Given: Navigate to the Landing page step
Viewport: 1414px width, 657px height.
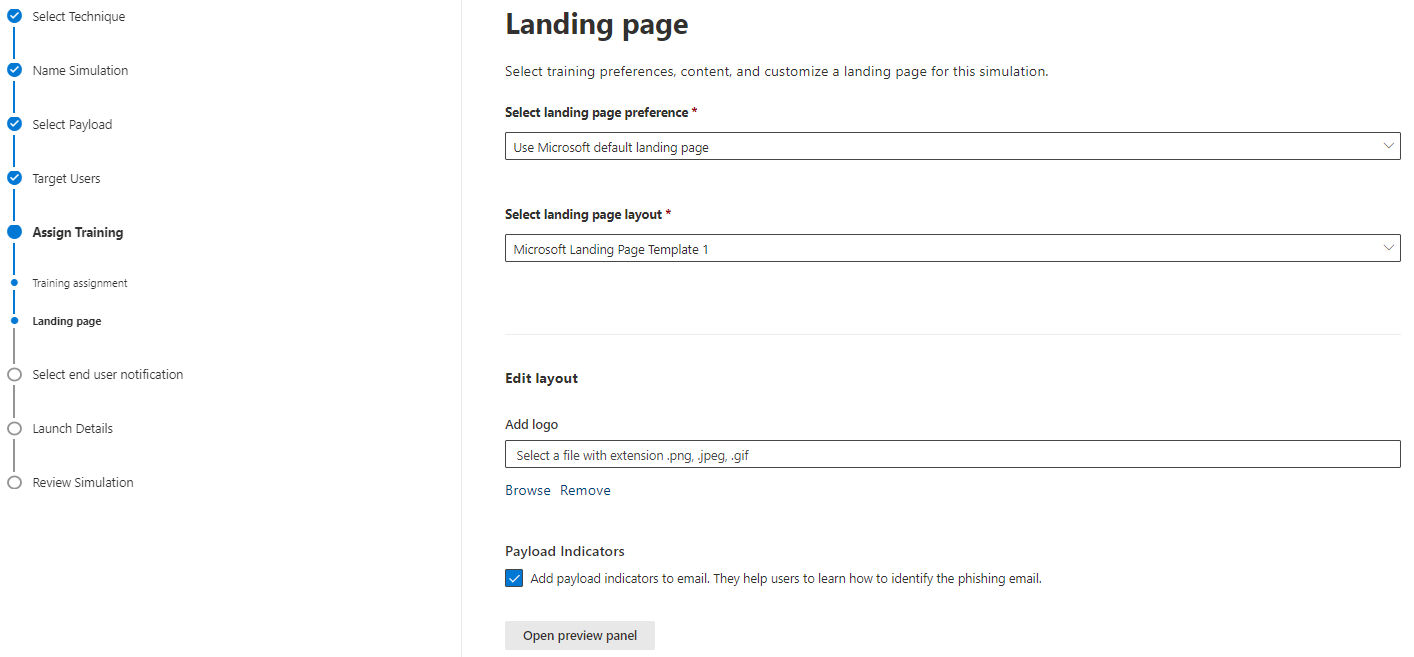Looking at the screenshot, I should [x=66, y=320].
